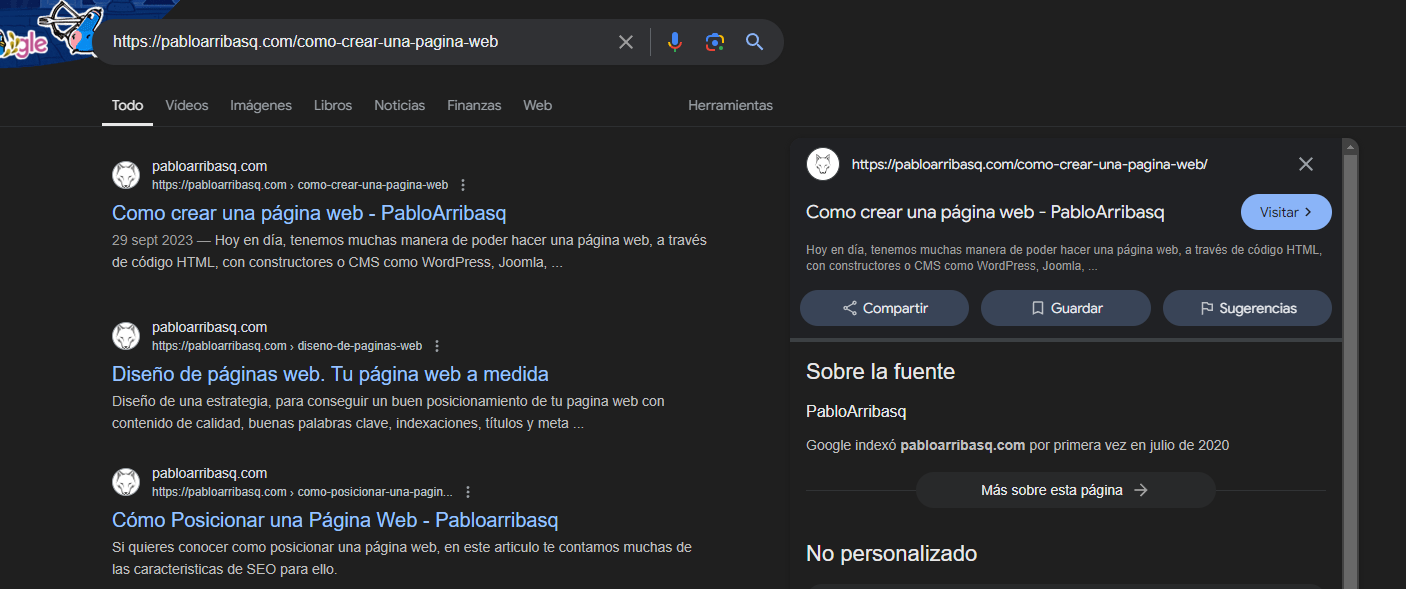This screenshot has height=589, width=1406.
Task: Open Google Lens image search icon
Action: [x=714, y=42]
